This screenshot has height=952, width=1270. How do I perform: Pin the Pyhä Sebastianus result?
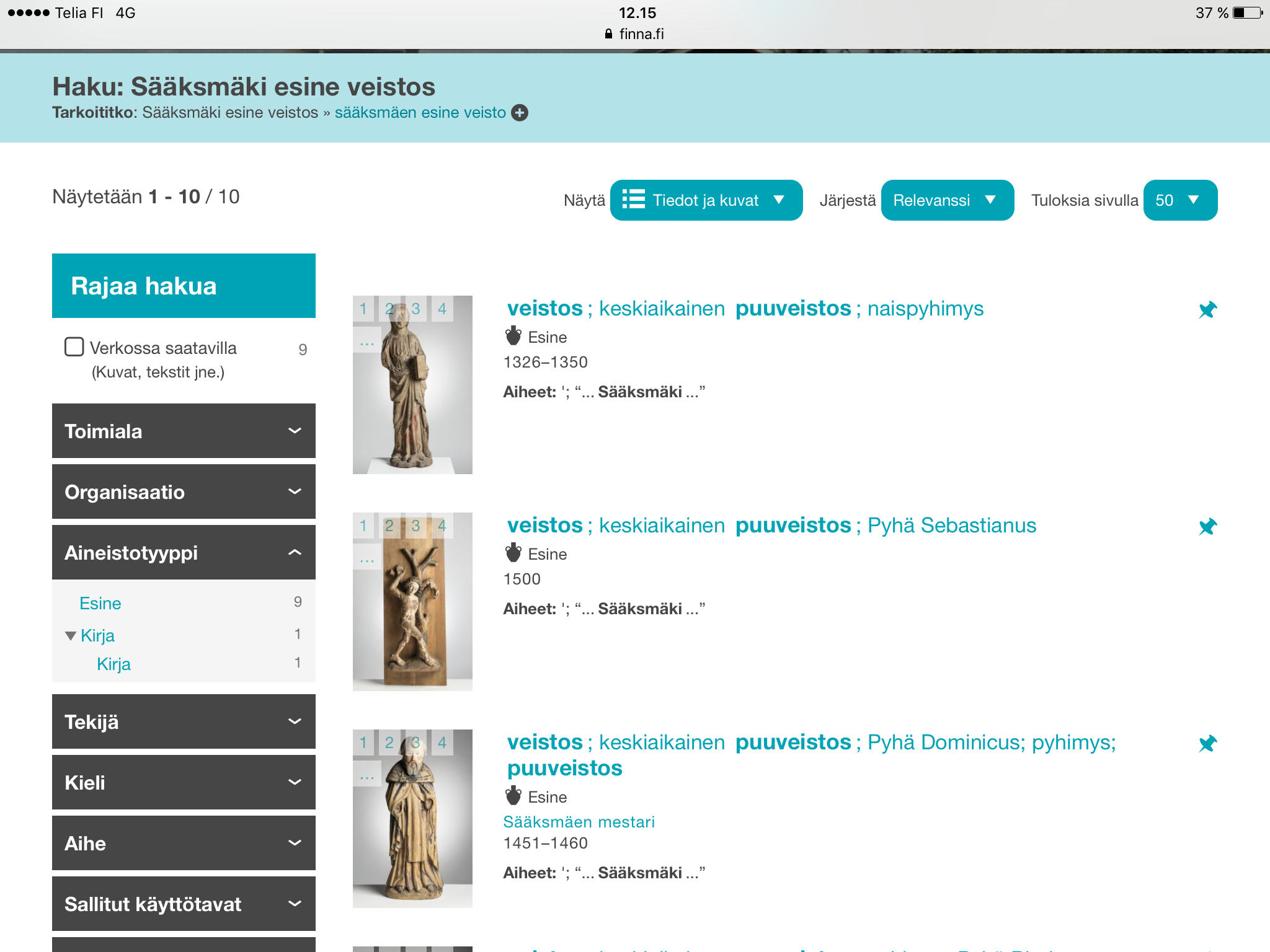(x=1207, y=526)
